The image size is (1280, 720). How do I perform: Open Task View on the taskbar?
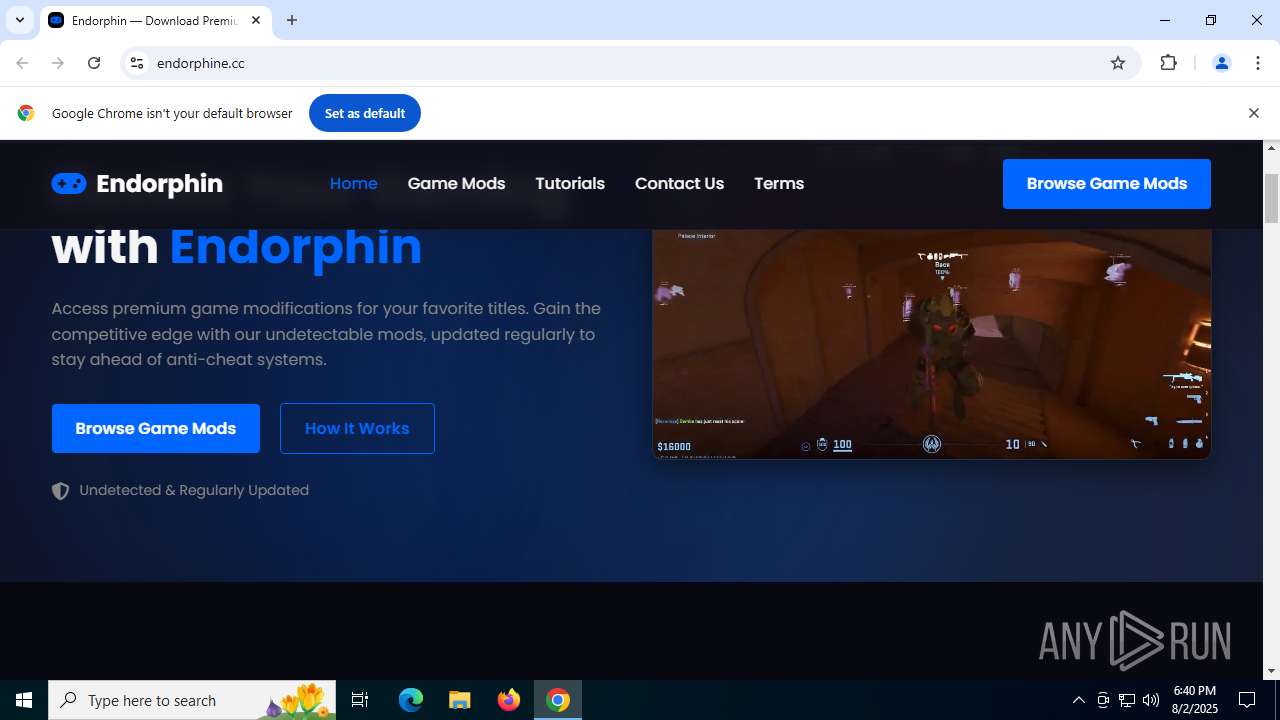click(x=360, y=700)
